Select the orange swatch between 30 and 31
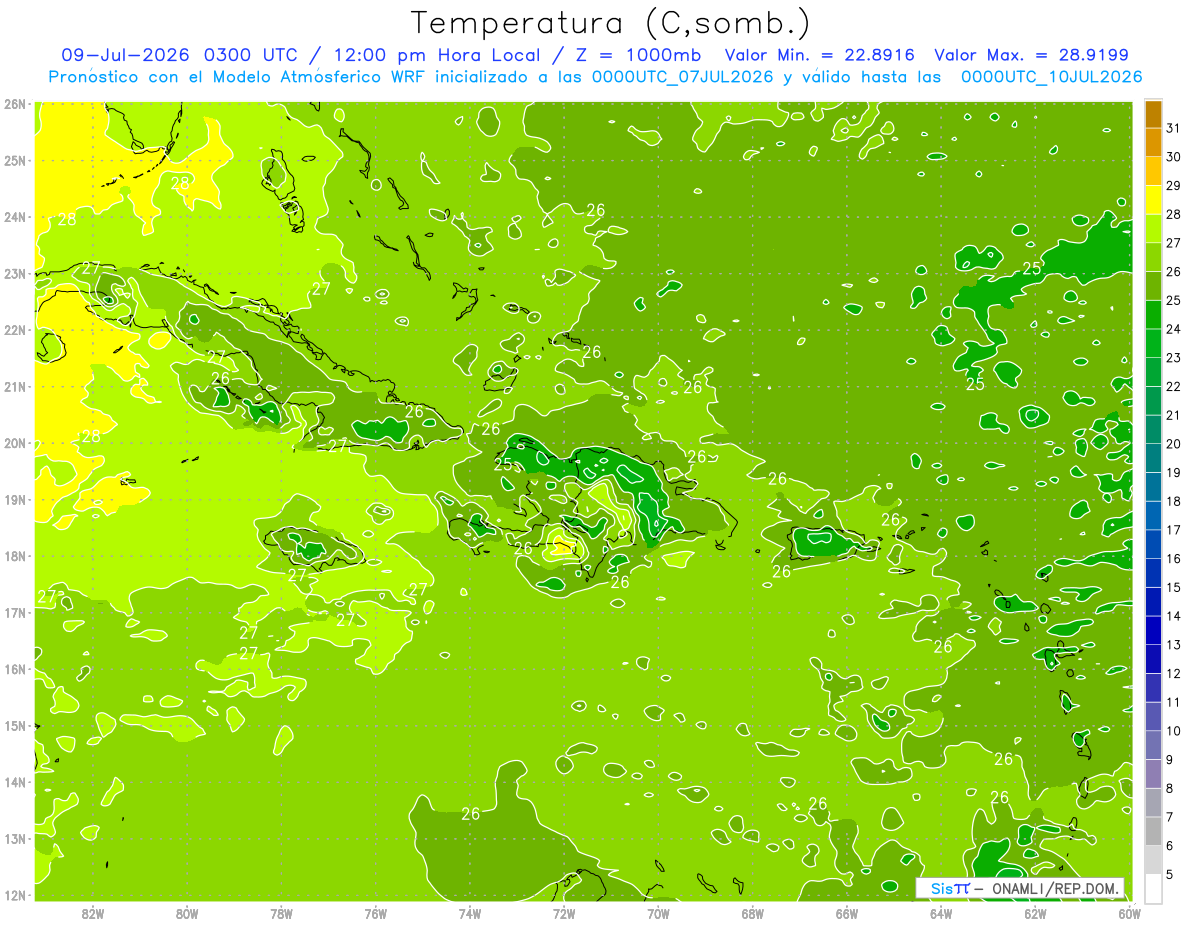The width and height of the screenshot is (1200, 927). click(x=1153, y=143)
